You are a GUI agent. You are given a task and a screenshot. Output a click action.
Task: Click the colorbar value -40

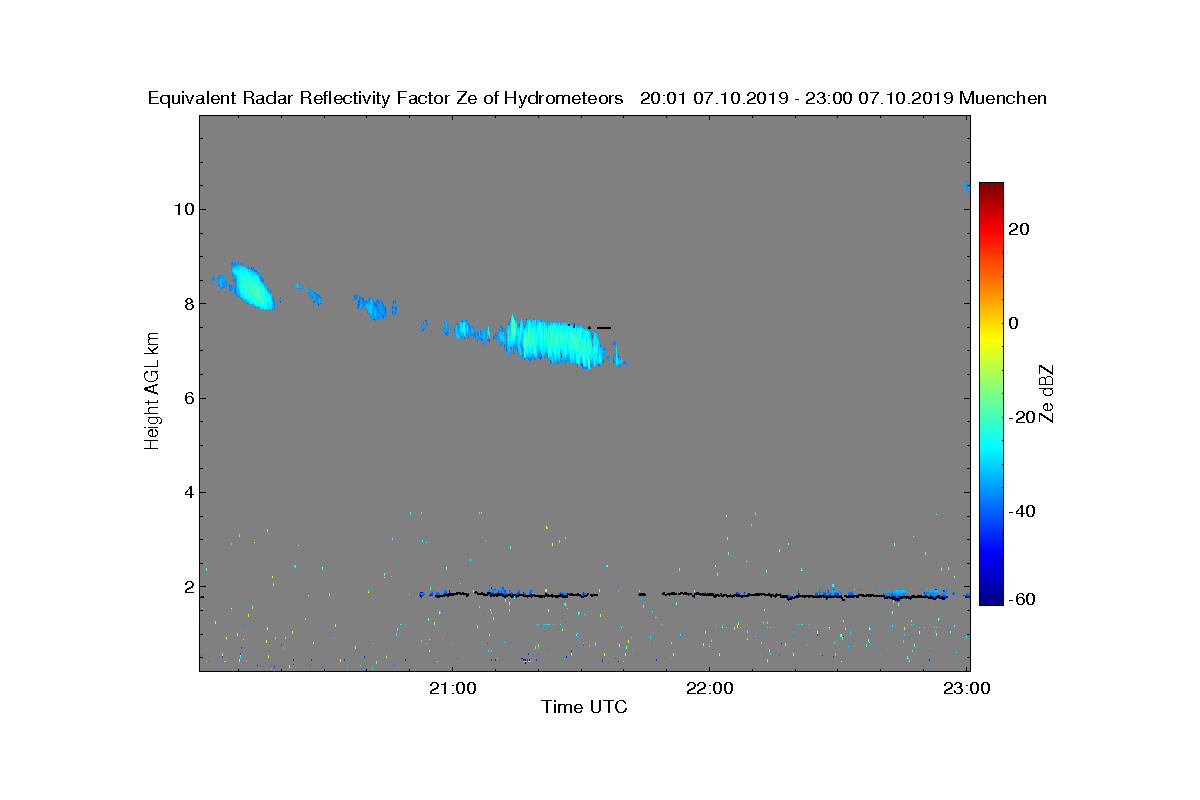1022,511
